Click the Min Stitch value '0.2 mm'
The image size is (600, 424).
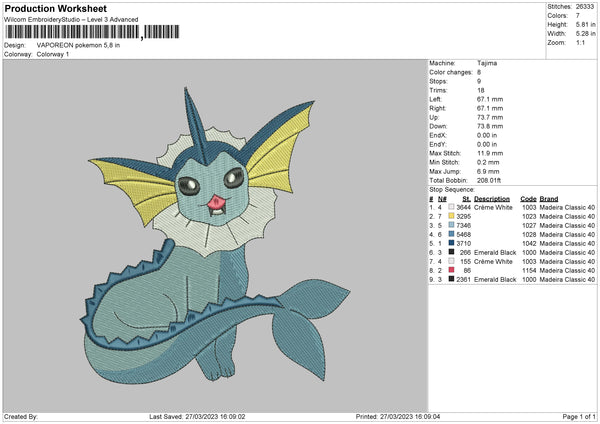click(488, 162)
